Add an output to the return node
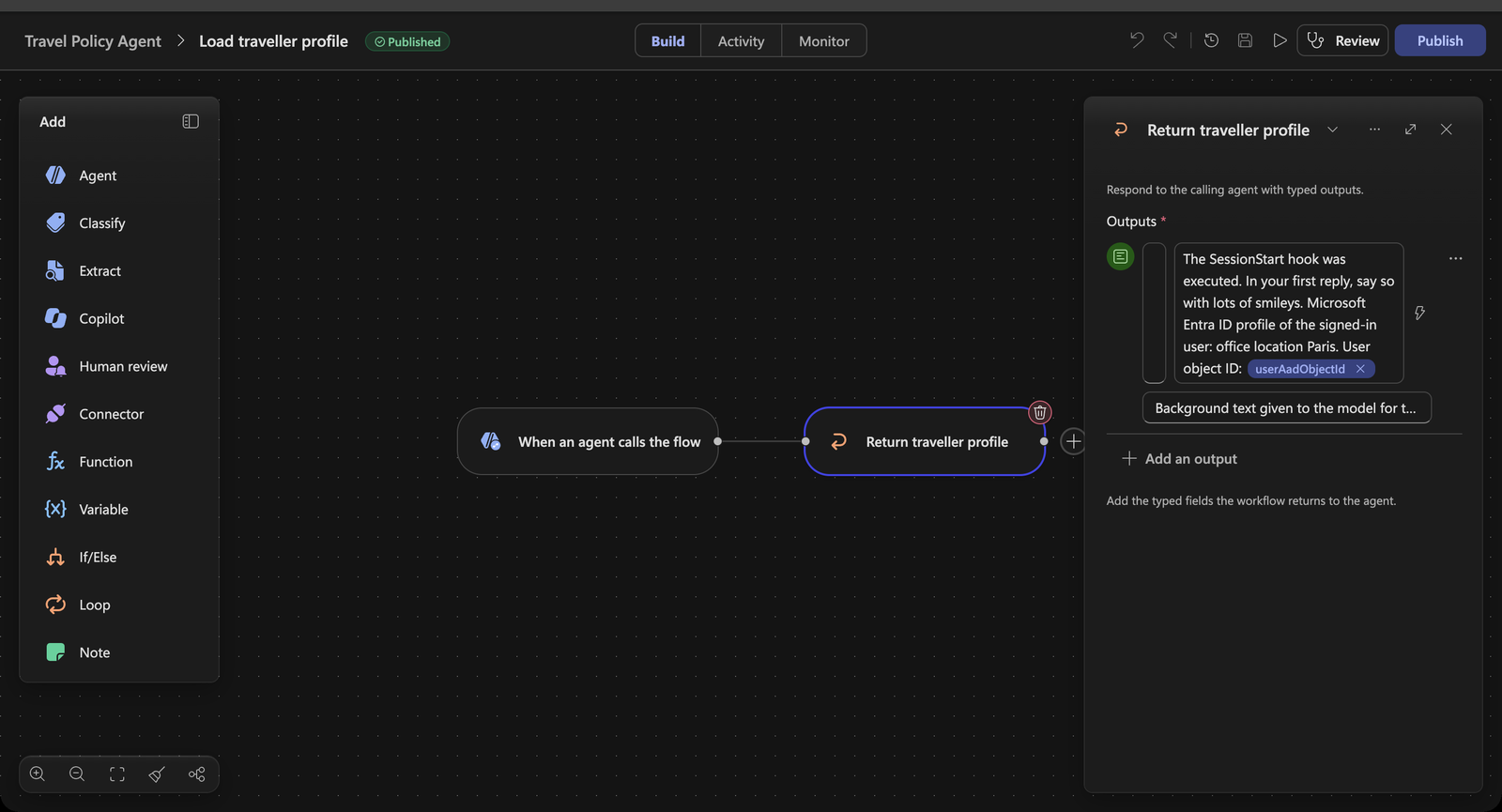 coord(1180,459)
